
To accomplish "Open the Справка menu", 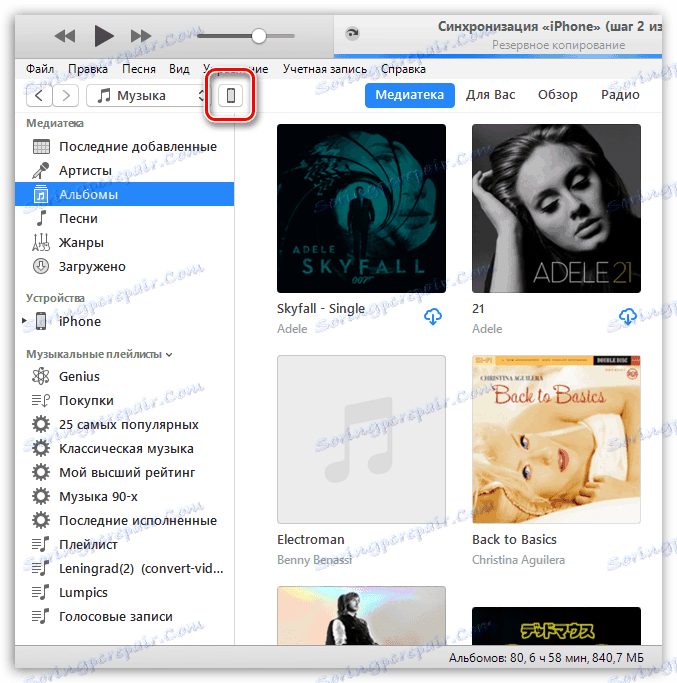I will tap(403, 69).
